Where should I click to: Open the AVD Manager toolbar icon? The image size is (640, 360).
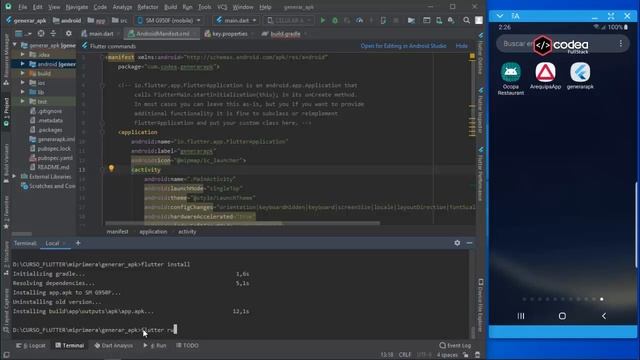(x=439, y=20)
